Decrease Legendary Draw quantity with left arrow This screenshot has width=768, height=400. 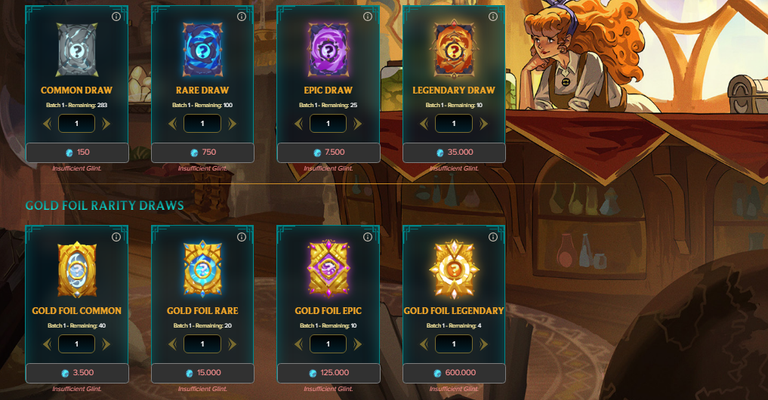(424, 124)
